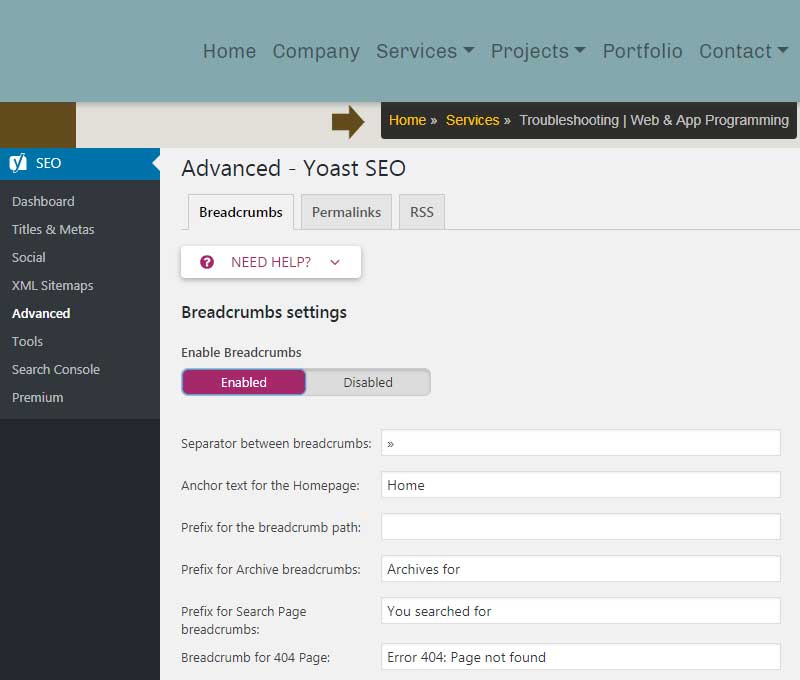This screenshot has width=800, height=680.
Task: Disable breadcrumbs using the Disabled toggle
Action: pos(368,382)
